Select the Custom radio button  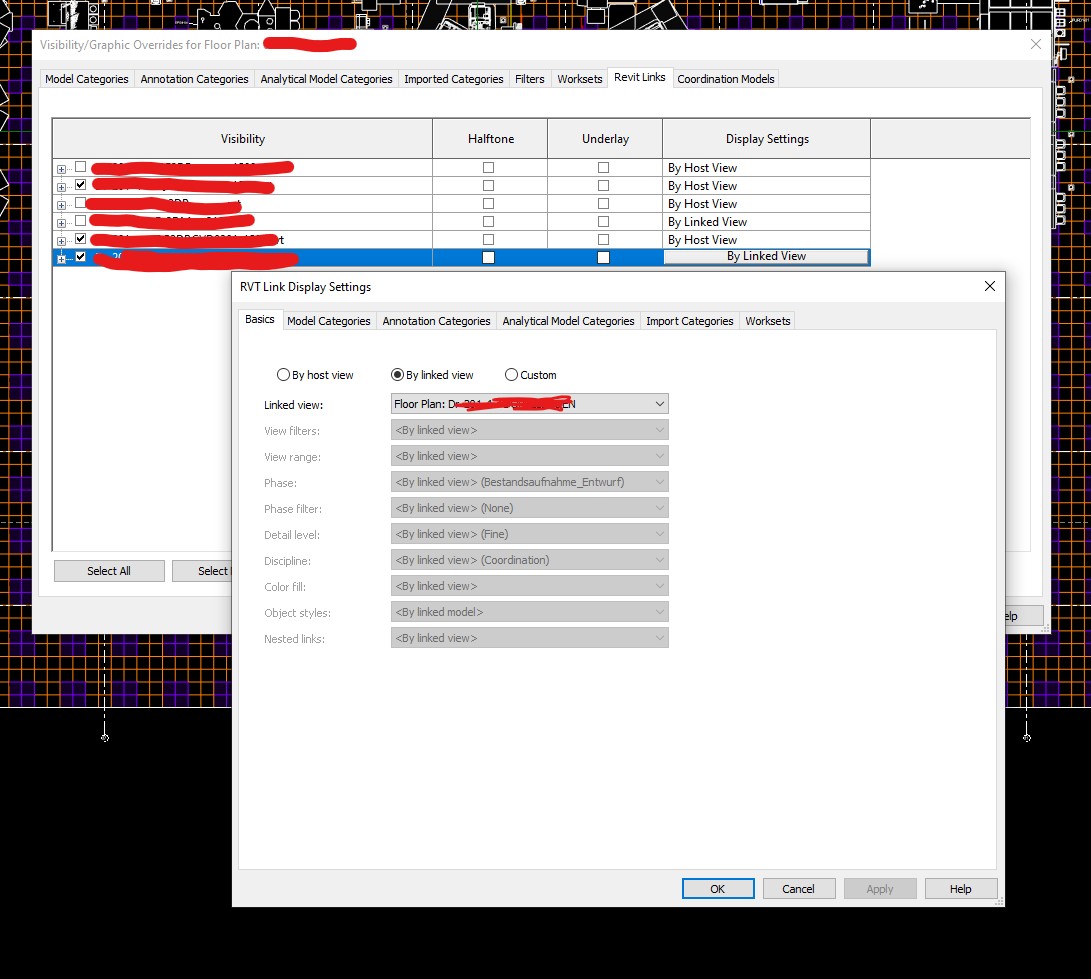[511, 374]
